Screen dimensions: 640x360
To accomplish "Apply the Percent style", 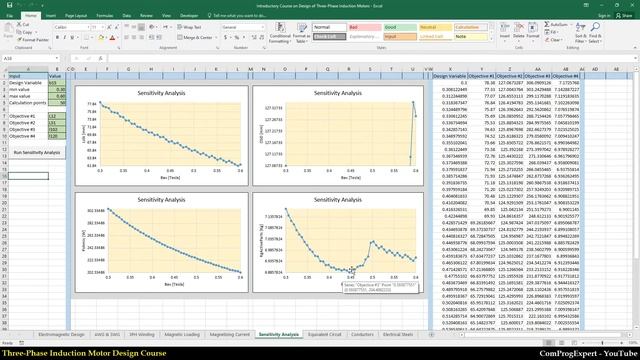I will [x=236, y=38].
